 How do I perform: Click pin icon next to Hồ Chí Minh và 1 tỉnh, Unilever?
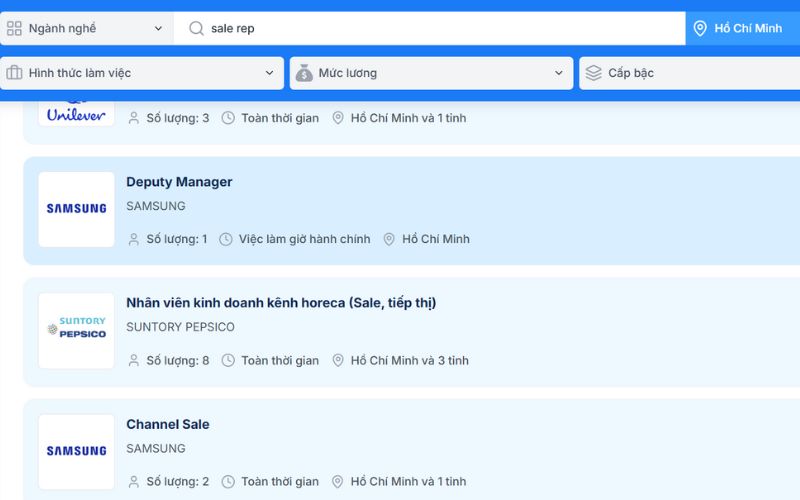coord(338,118)
